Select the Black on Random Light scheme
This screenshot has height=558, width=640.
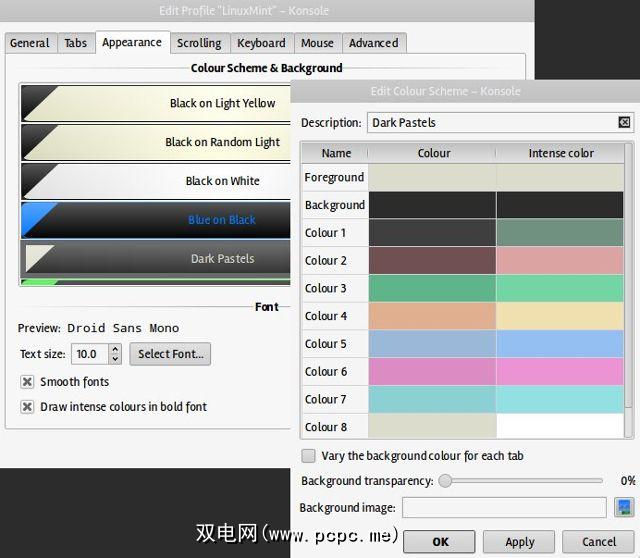coord(156,142)
